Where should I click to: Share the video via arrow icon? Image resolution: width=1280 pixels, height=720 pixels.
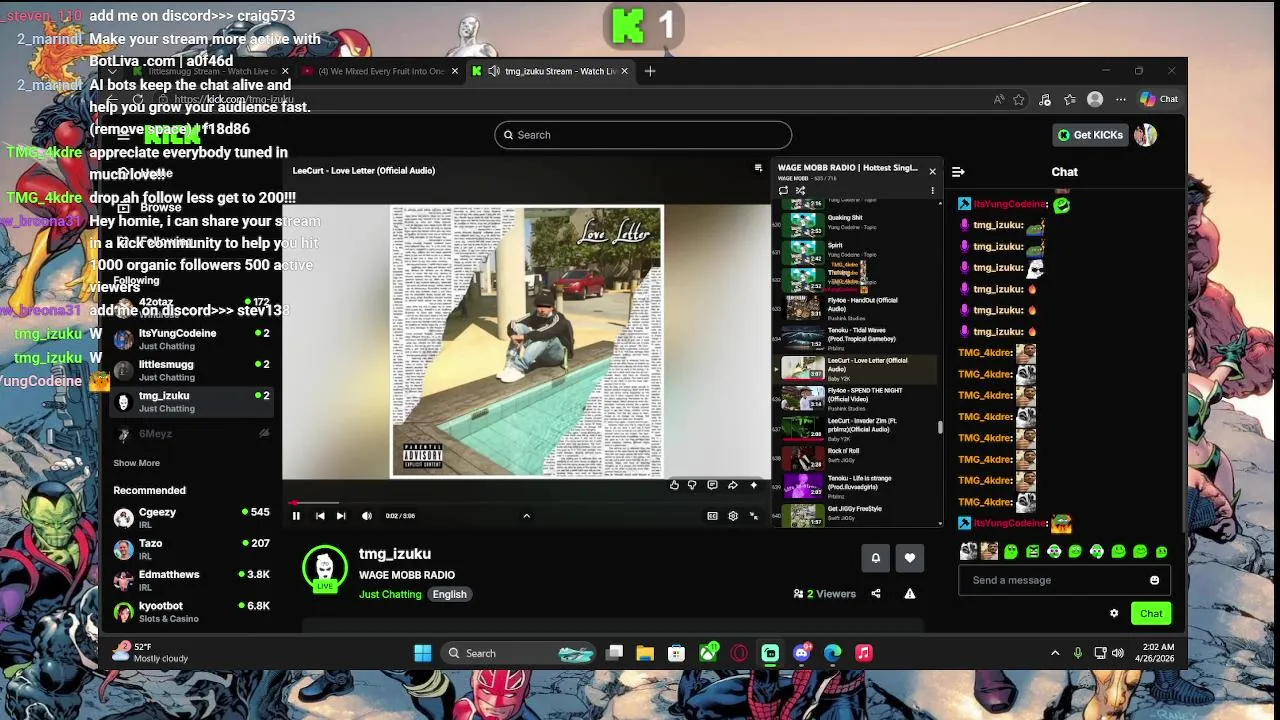click(x=733, y=485)
